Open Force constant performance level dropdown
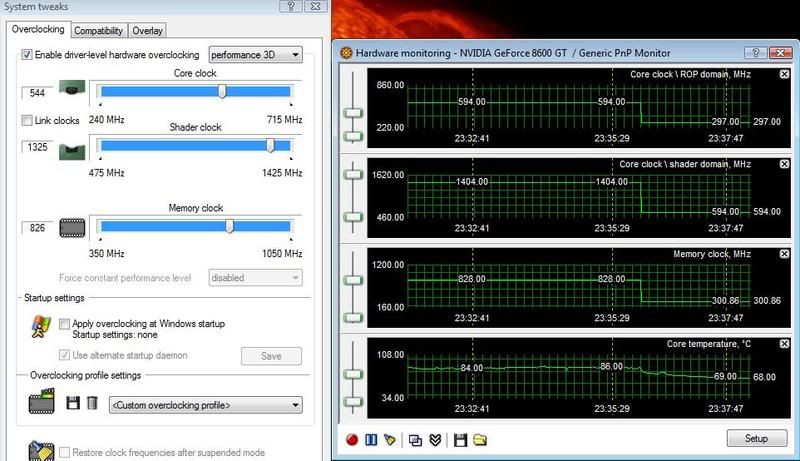Viewport: 800px width, 461px height. (256, 278)
